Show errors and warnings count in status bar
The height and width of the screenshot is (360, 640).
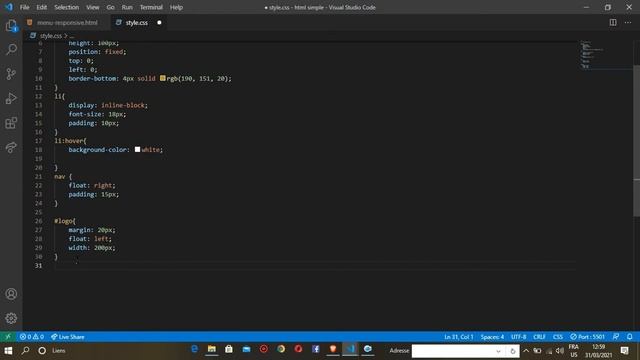32,337
